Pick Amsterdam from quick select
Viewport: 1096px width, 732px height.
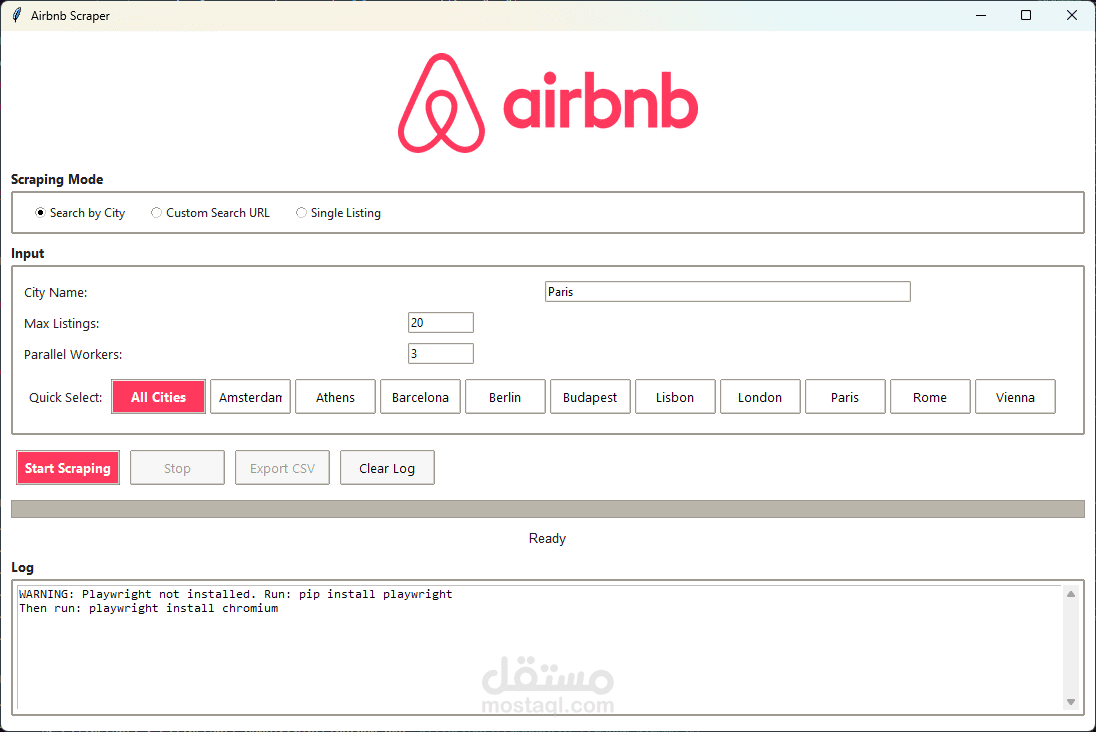click(x=250, y=397)
